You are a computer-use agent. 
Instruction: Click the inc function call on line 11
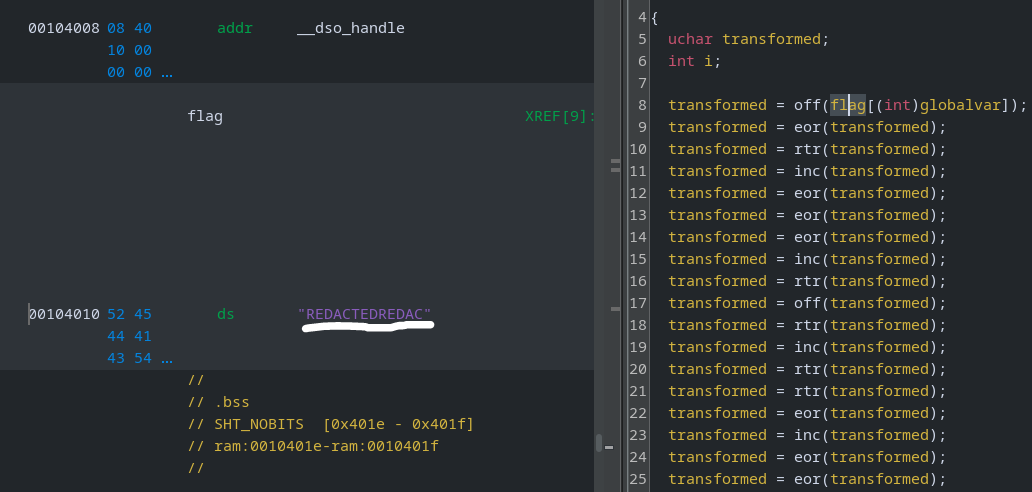[x=807, y=171]
